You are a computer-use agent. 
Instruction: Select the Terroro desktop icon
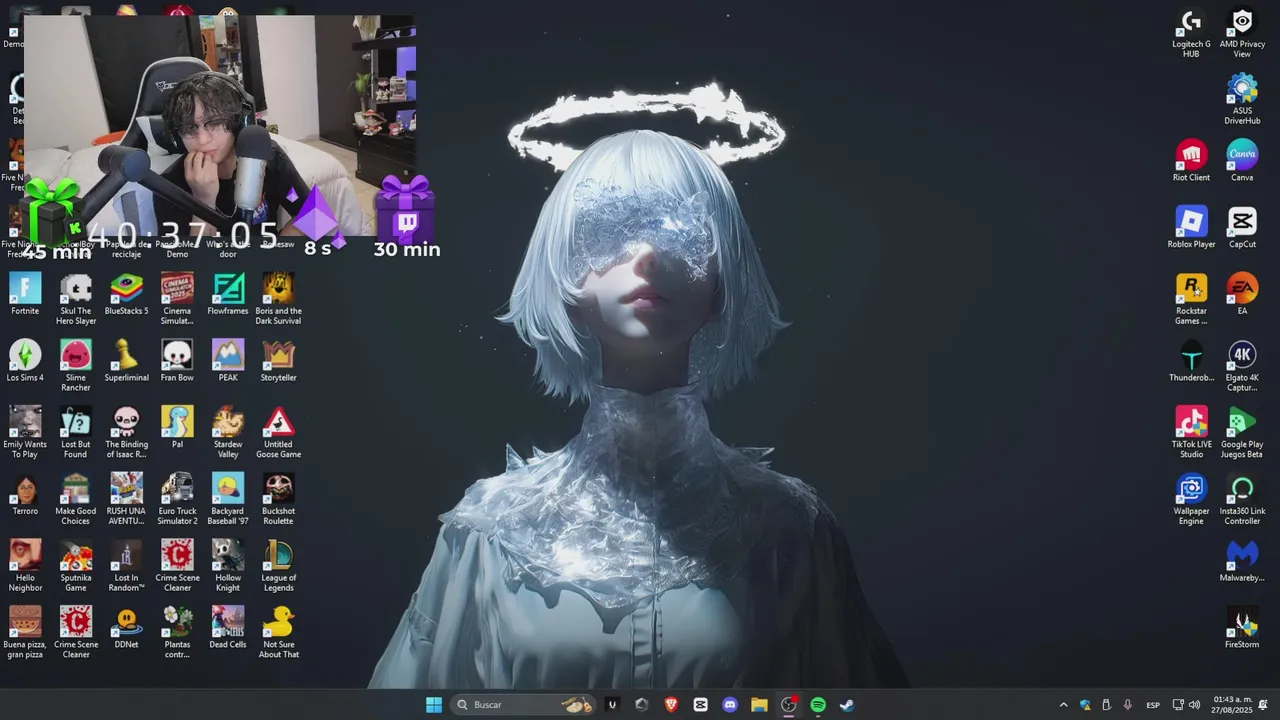point(25,494)
